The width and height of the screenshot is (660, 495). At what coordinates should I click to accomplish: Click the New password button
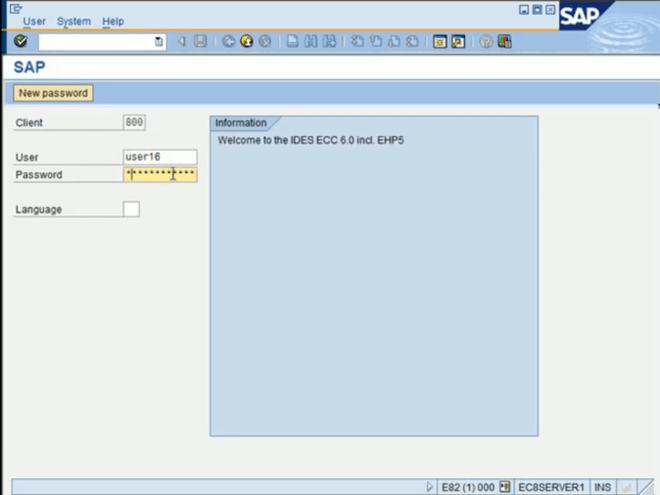click(53, 93)
